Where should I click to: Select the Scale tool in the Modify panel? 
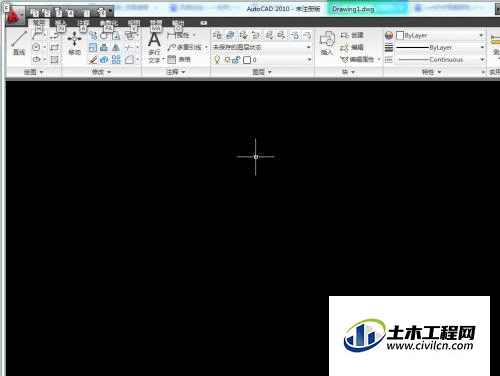93,47
